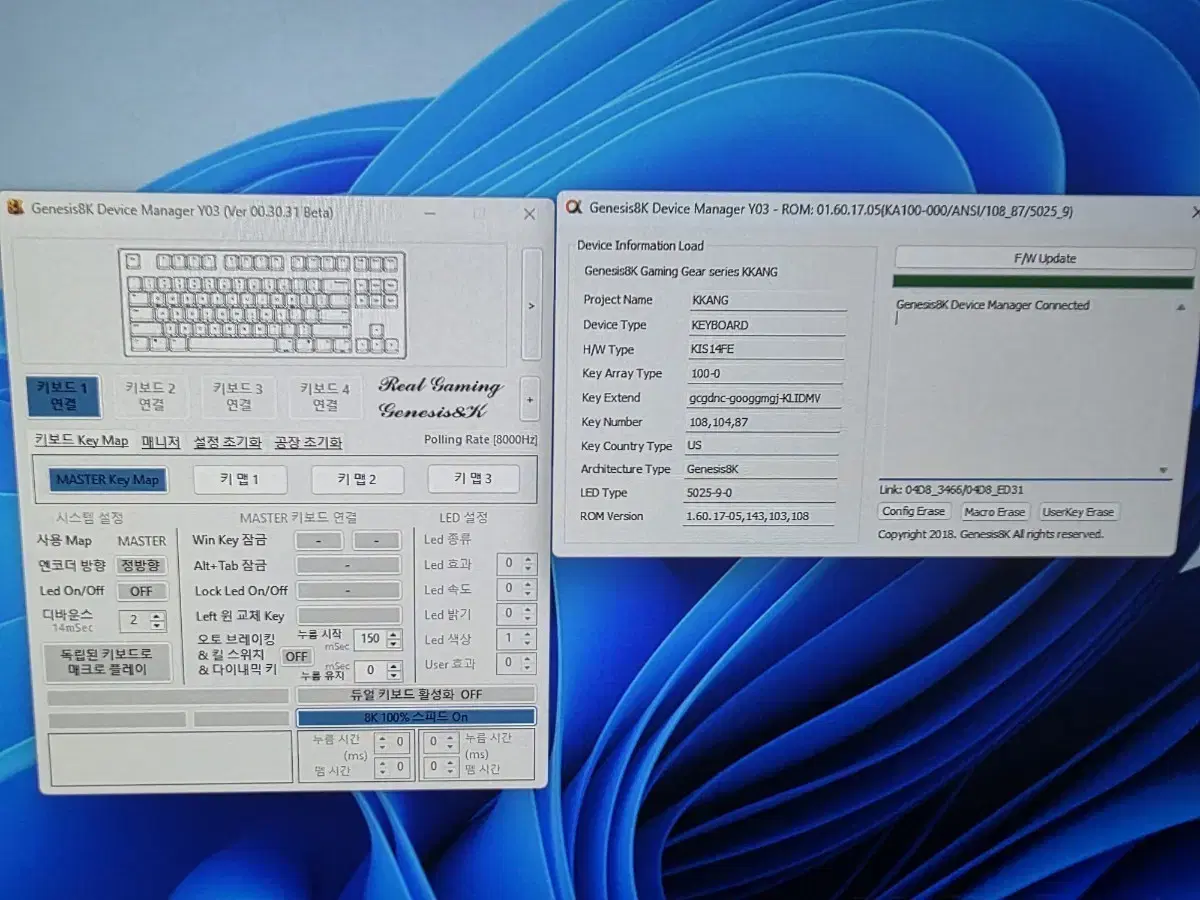Click the > arrow beside keyboard layout image
Image resolution: width=1200 pixels, height=900 pixels.
(x=531, y=305)
